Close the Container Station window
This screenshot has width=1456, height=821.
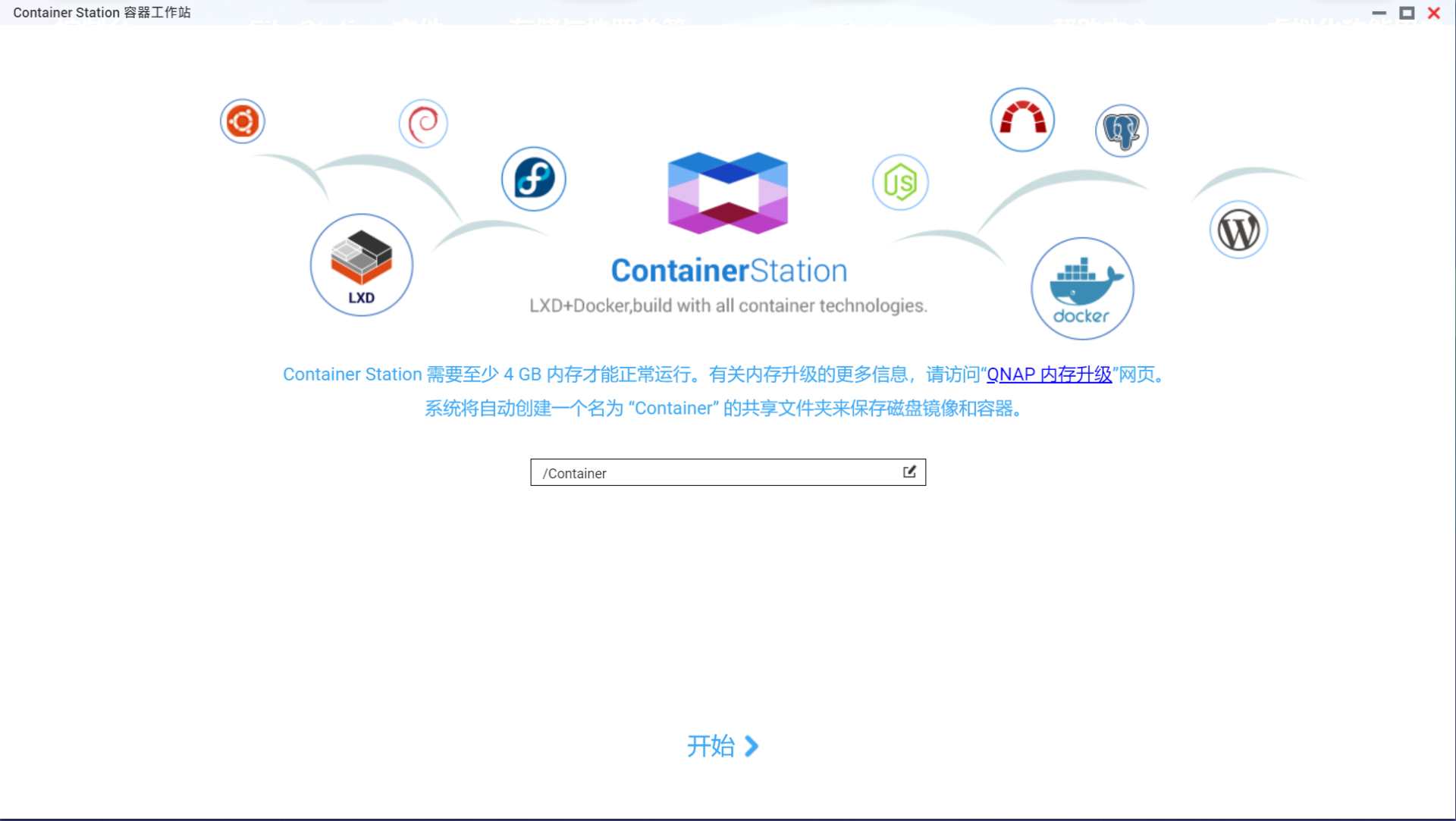click(x=1434, y=13)
